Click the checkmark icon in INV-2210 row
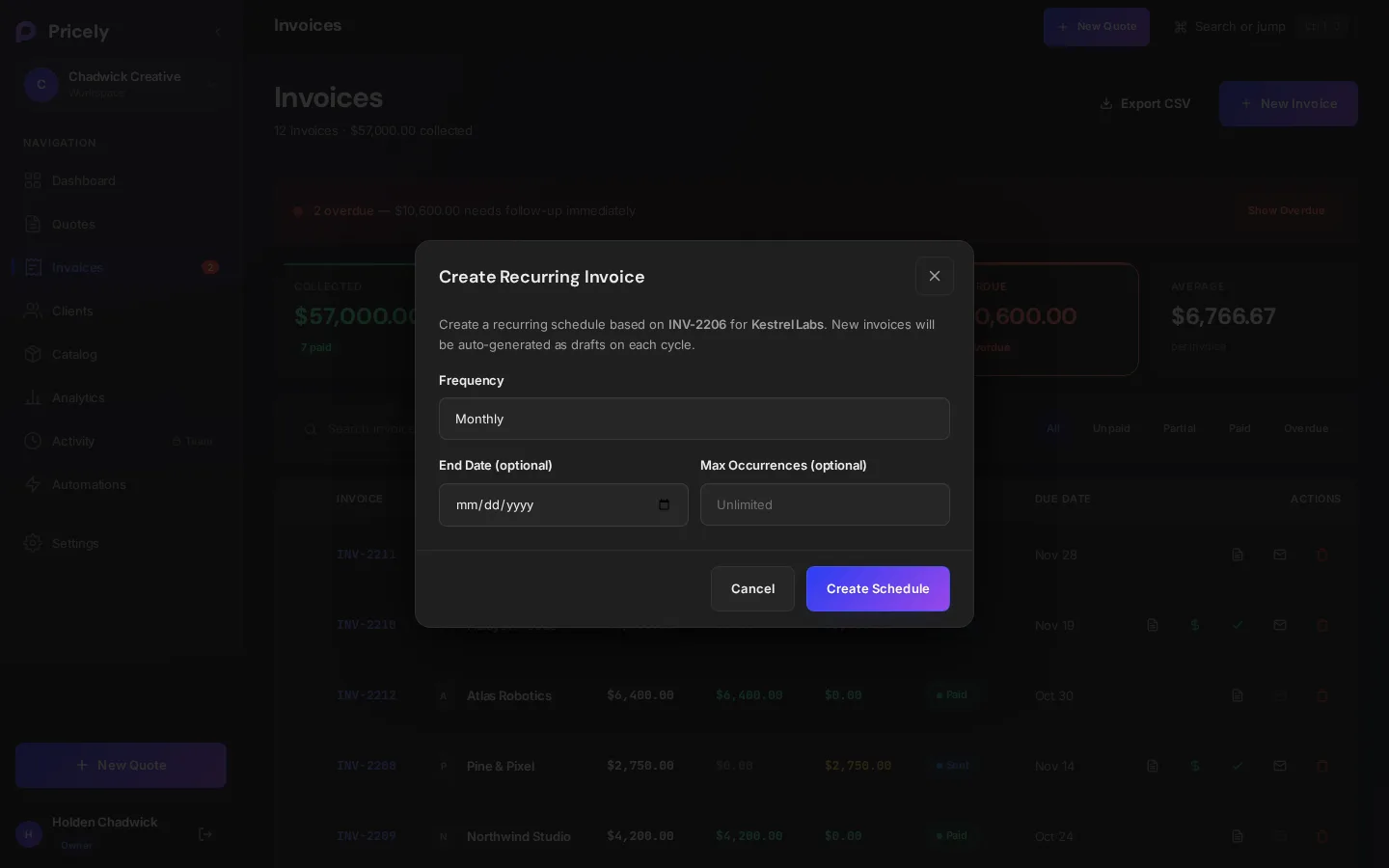This screenshot has height=868, width=1389. [1238, 625]
